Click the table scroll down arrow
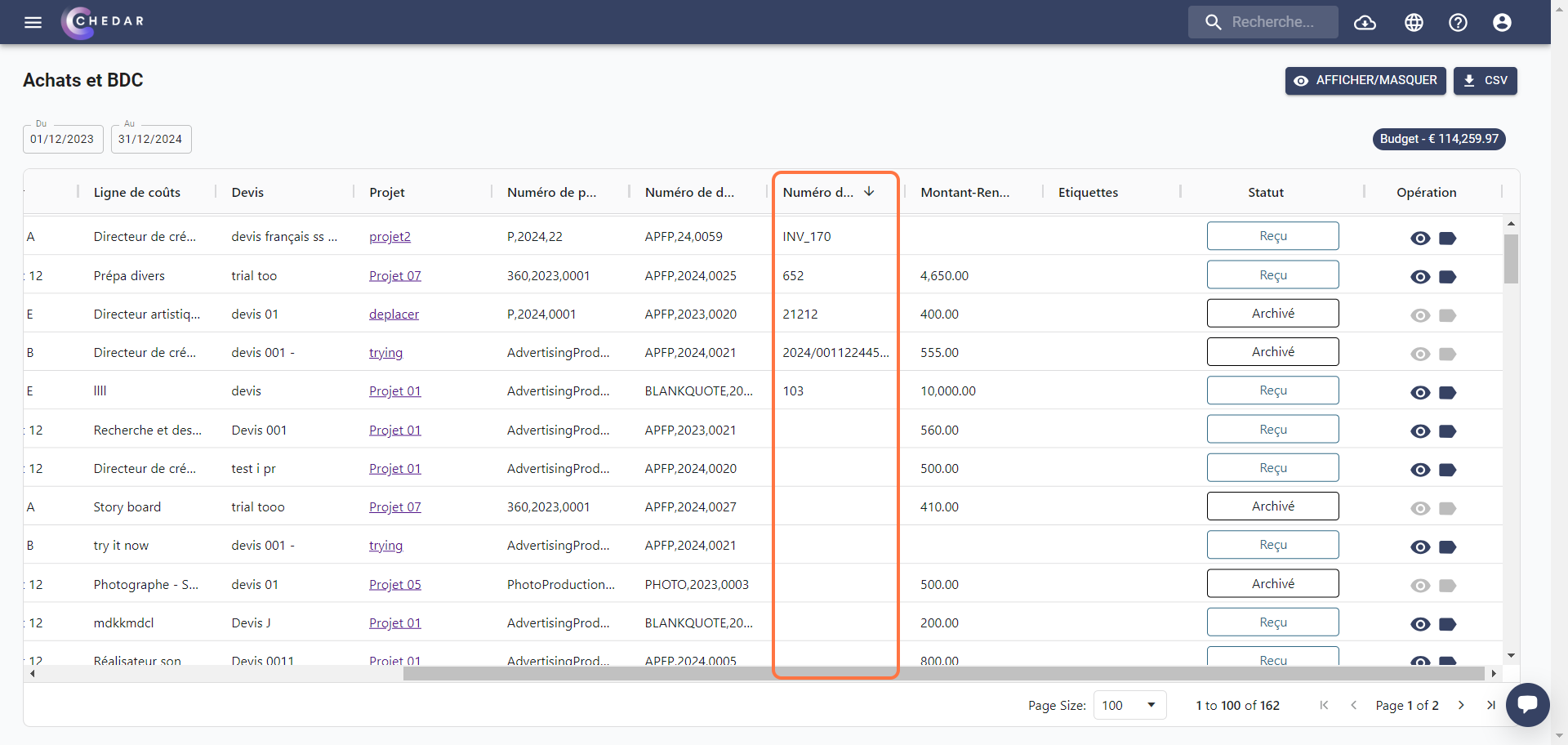This screenshot has height=745, width=1568. coord(1511,655)
